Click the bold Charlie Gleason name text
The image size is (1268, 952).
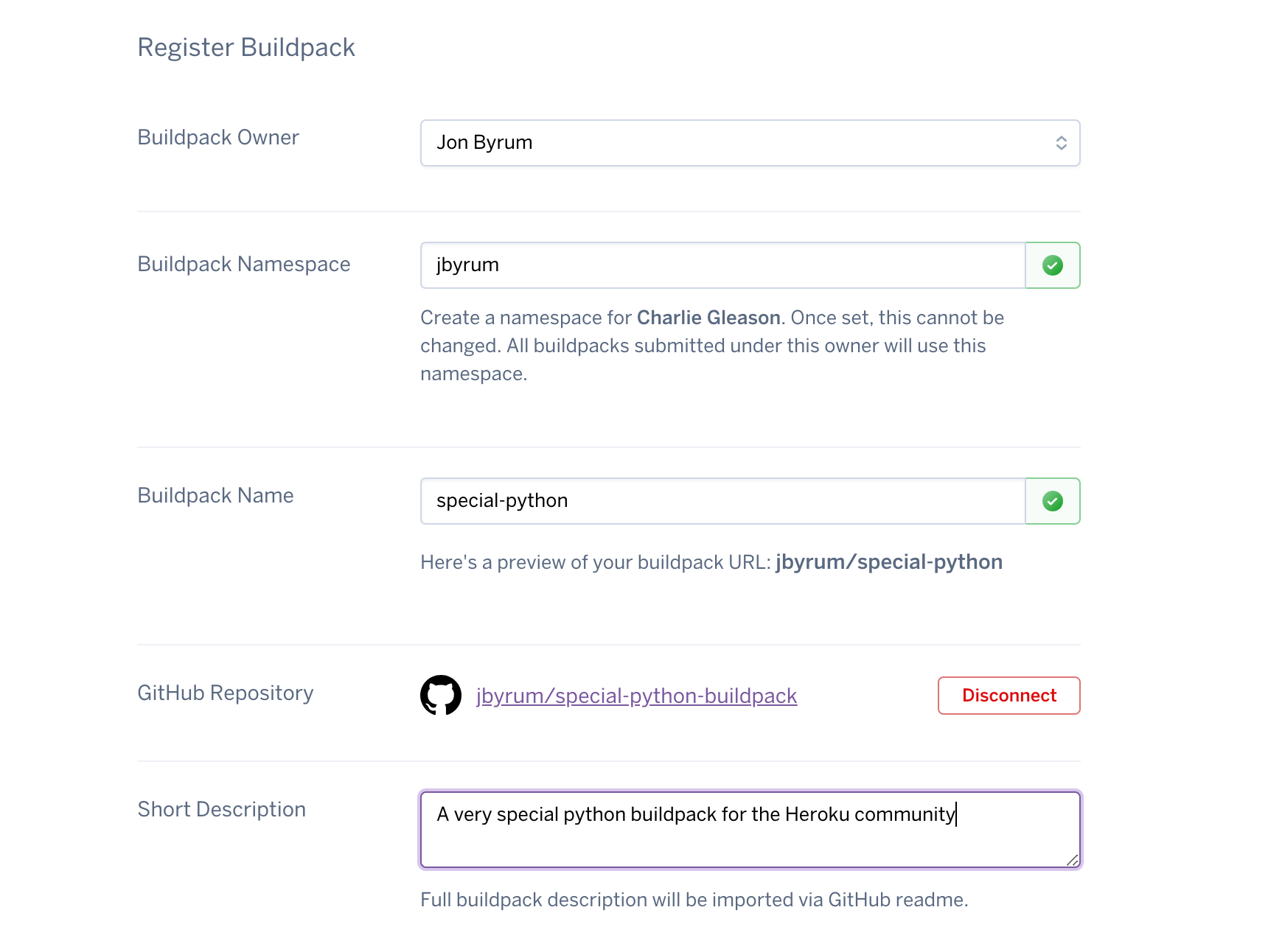(x=708, y=318)
